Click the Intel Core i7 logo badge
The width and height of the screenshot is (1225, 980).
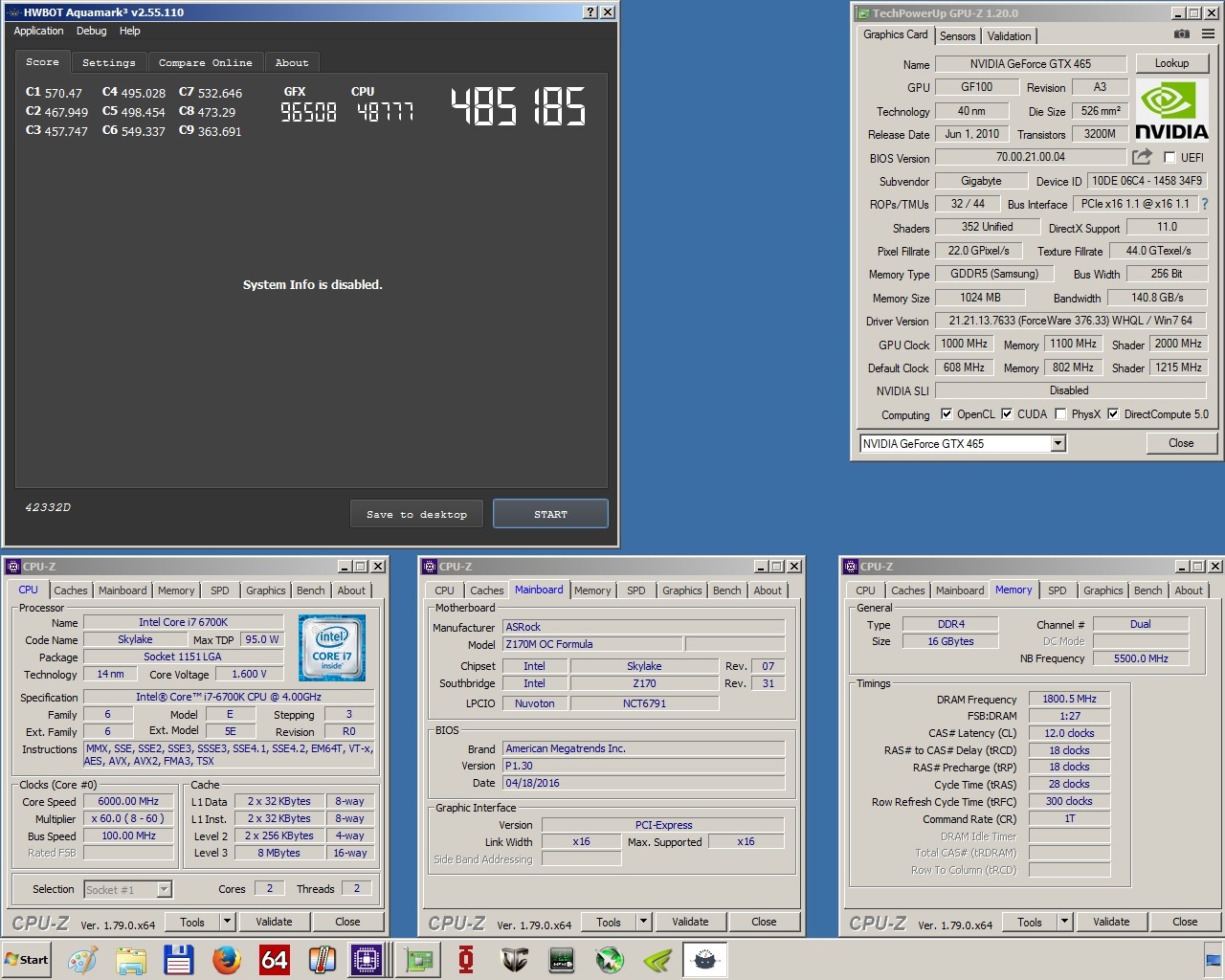click(x=331, y=648)
